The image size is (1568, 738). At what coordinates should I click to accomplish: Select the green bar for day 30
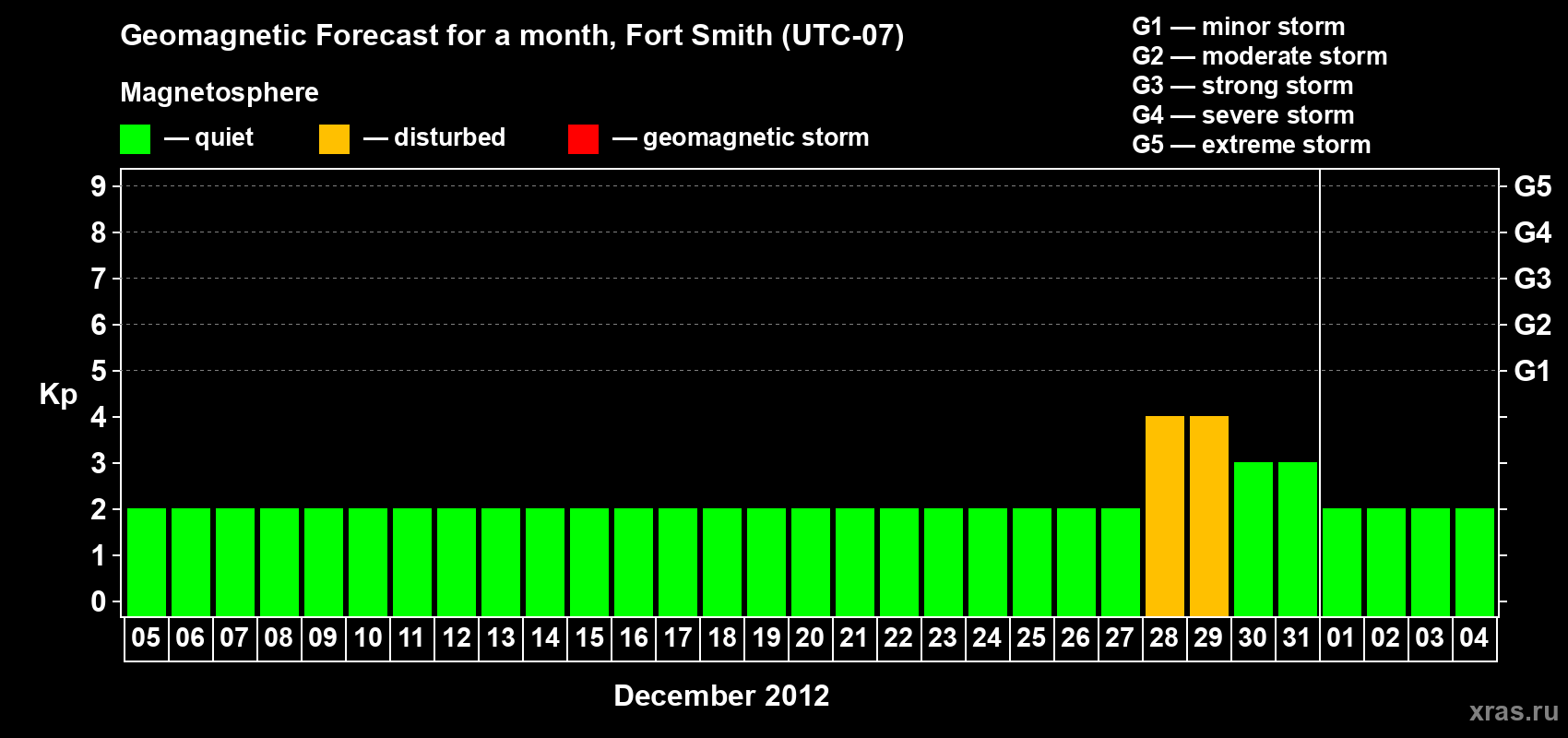[1253, 540]
